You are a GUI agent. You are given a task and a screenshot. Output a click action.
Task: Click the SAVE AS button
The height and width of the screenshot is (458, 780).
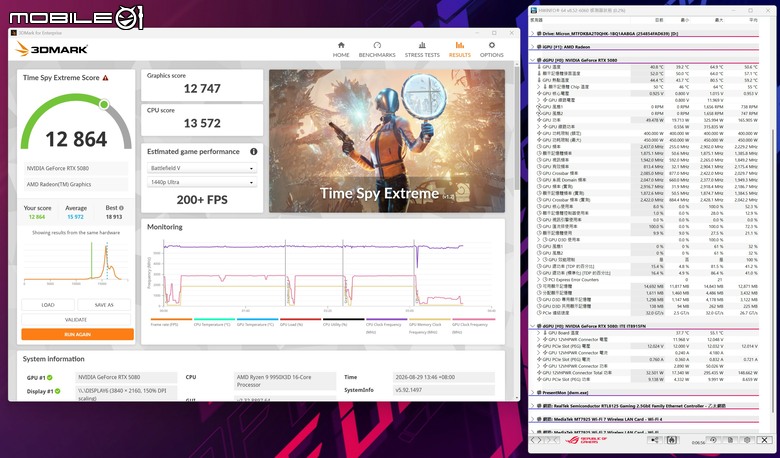(x=103, y=305)
